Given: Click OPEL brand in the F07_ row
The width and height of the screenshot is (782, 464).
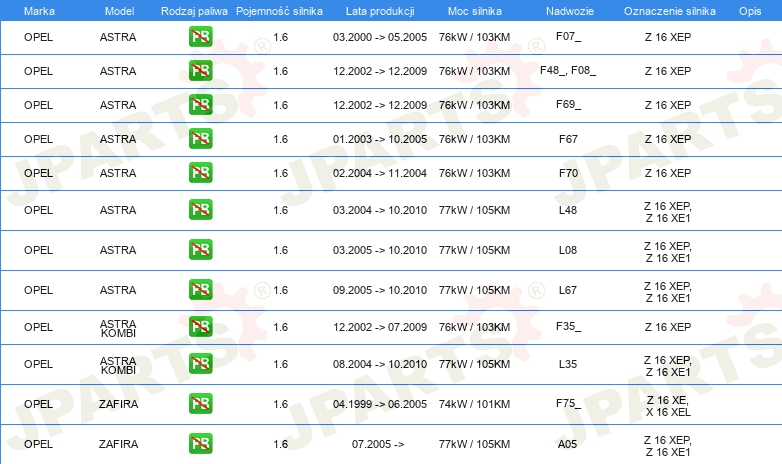Looking at the screenshot, I should coord(38,37).
